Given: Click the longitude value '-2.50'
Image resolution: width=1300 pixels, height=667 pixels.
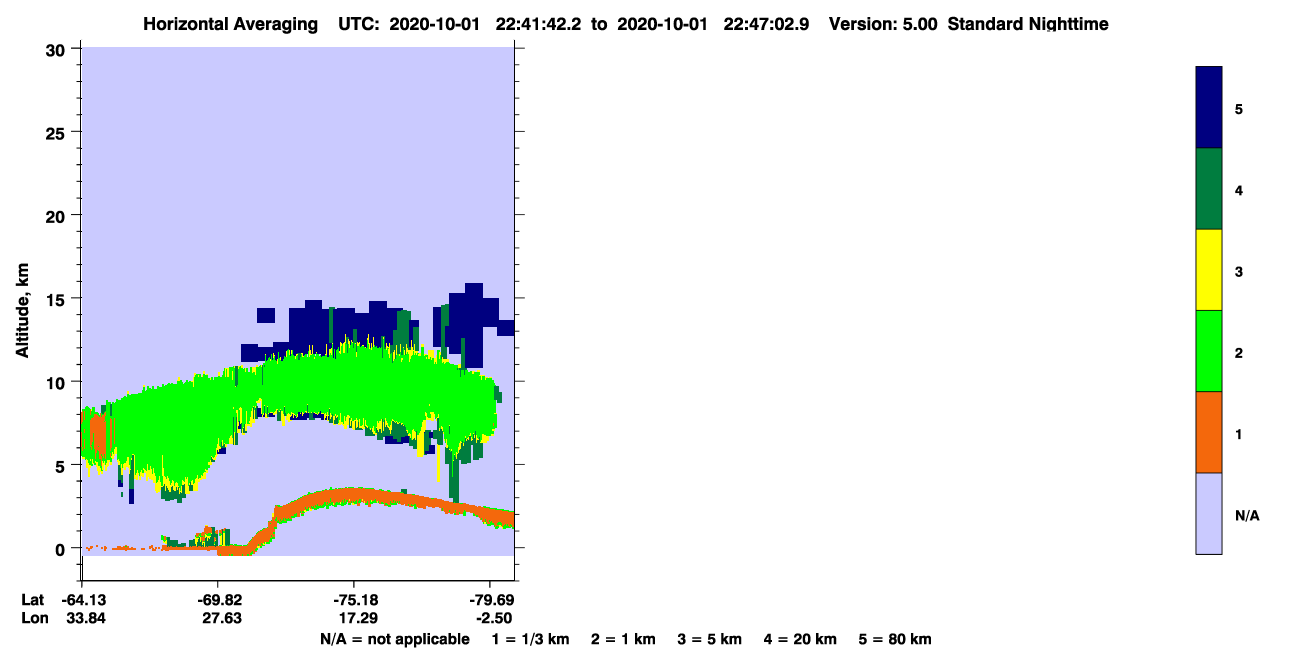Looking at the screenshot, I should pyautogui.click(x=491, y=618).
